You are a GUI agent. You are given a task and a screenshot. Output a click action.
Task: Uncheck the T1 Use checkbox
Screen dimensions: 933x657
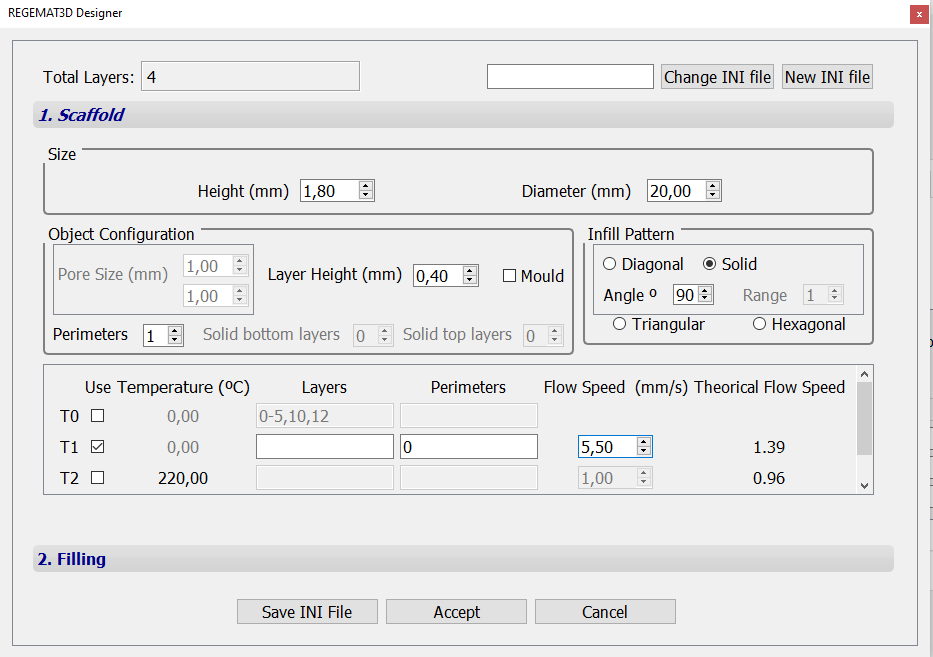[98, 447]
